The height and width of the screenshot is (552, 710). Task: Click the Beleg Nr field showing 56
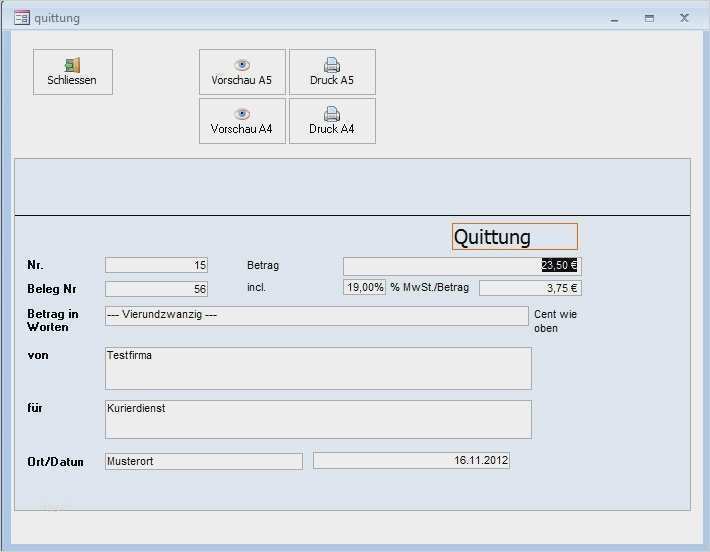click(x=156, y=289)
